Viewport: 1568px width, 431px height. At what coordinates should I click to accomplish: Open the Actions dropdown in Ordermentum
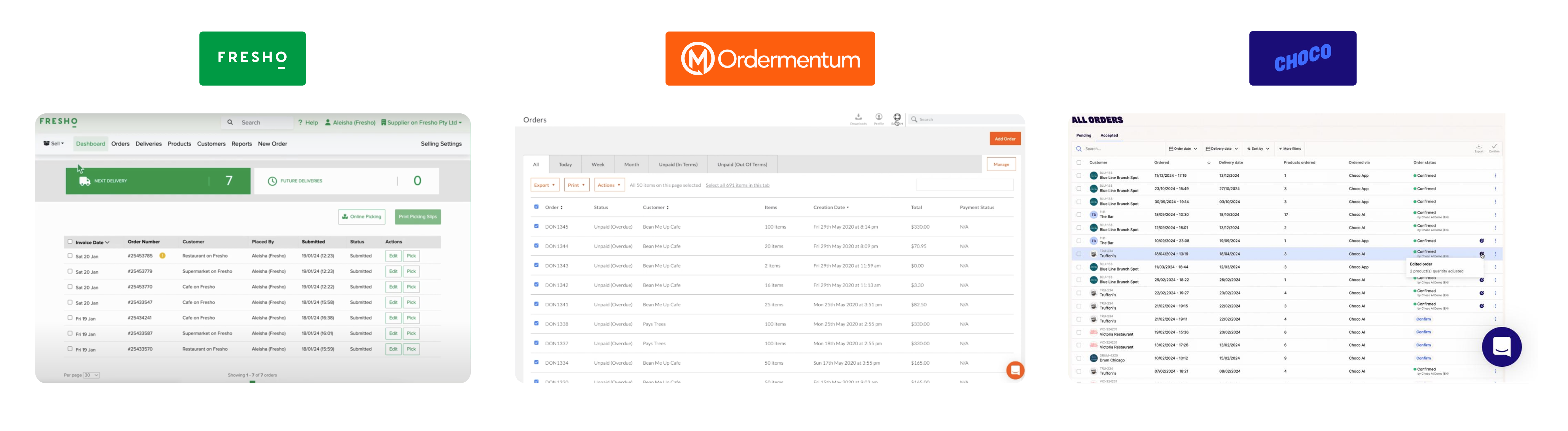coord(609,185)
